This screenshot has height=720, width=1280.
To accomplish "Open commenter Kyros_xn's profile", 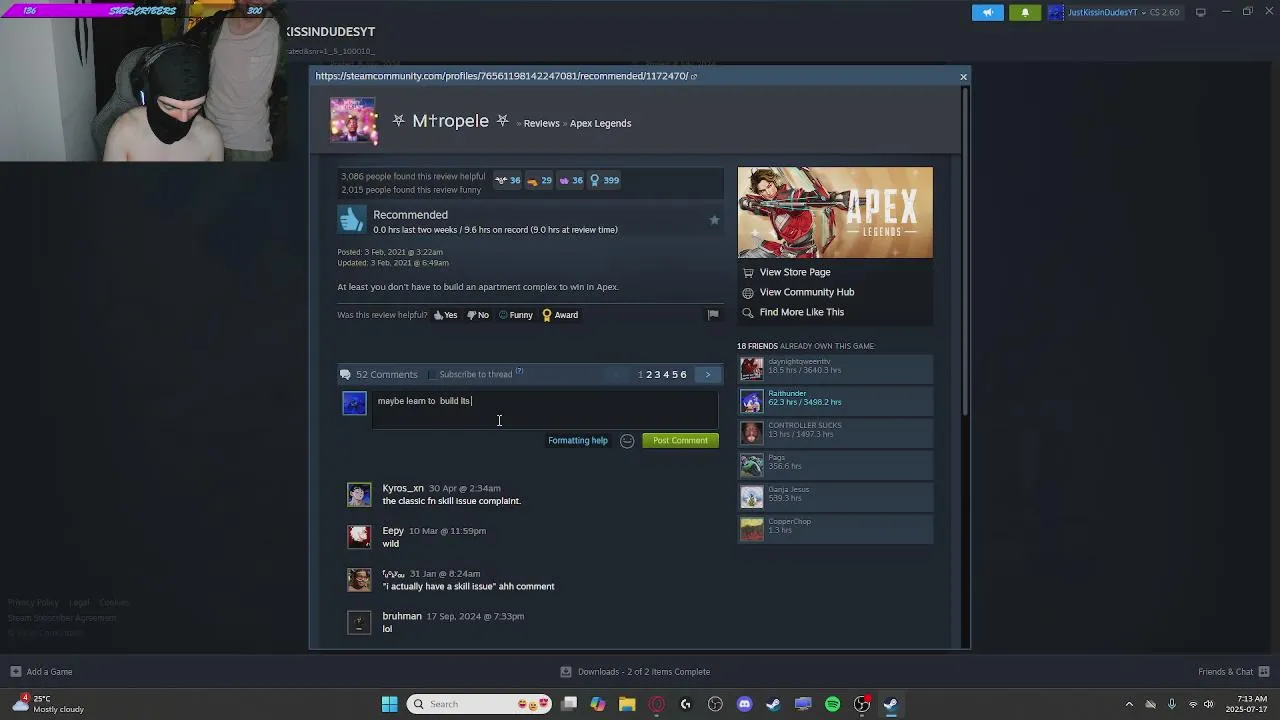I will [403, 489].
